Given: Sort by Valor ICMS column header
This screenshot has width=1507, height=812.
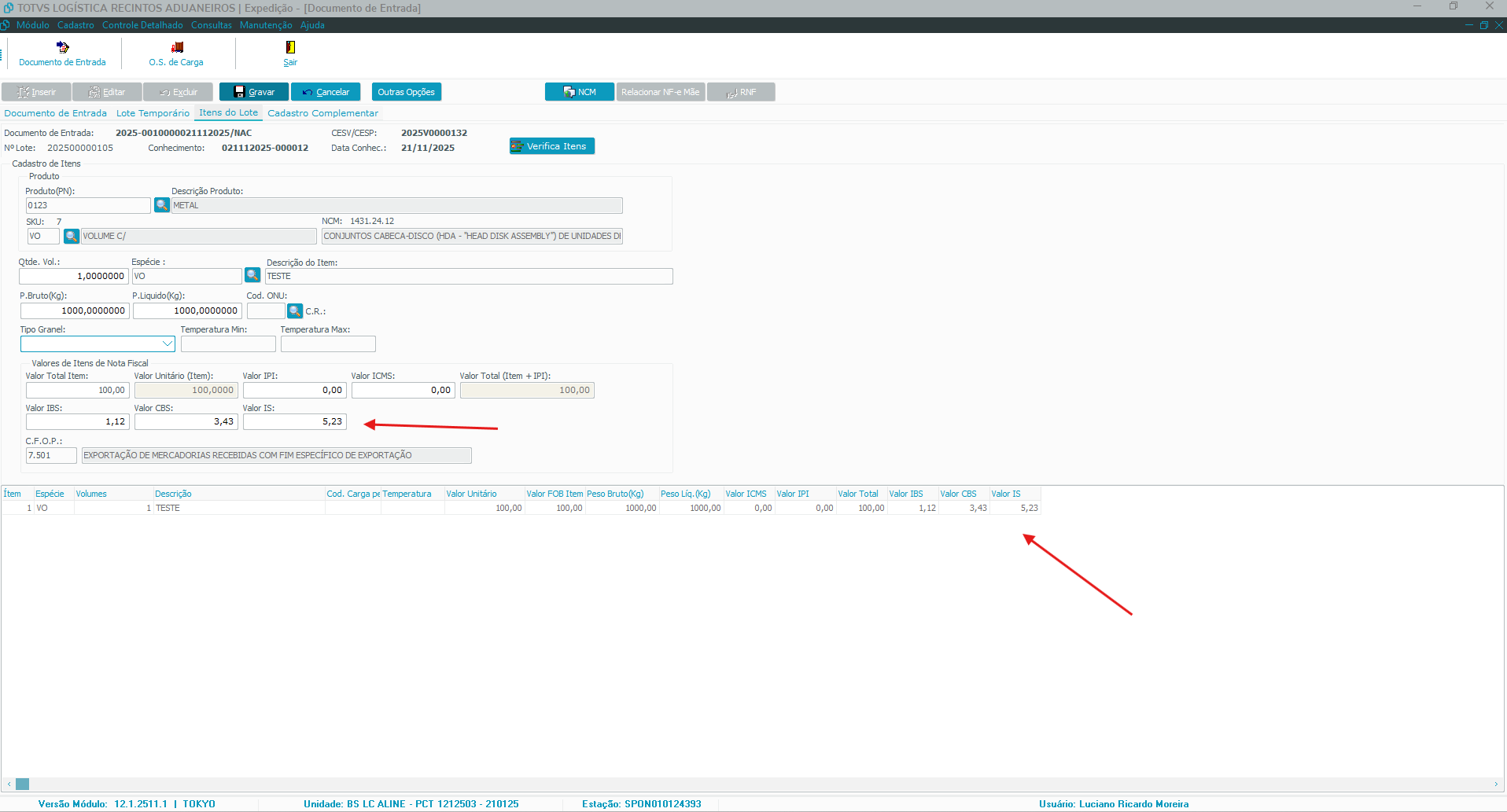Looking at the screenshot, I should [749, 494].
